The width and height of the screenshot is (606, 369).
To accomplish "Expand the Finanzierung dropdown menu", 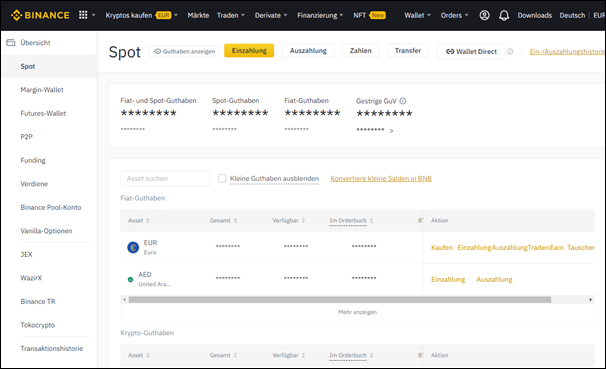I will click(341, 15).
